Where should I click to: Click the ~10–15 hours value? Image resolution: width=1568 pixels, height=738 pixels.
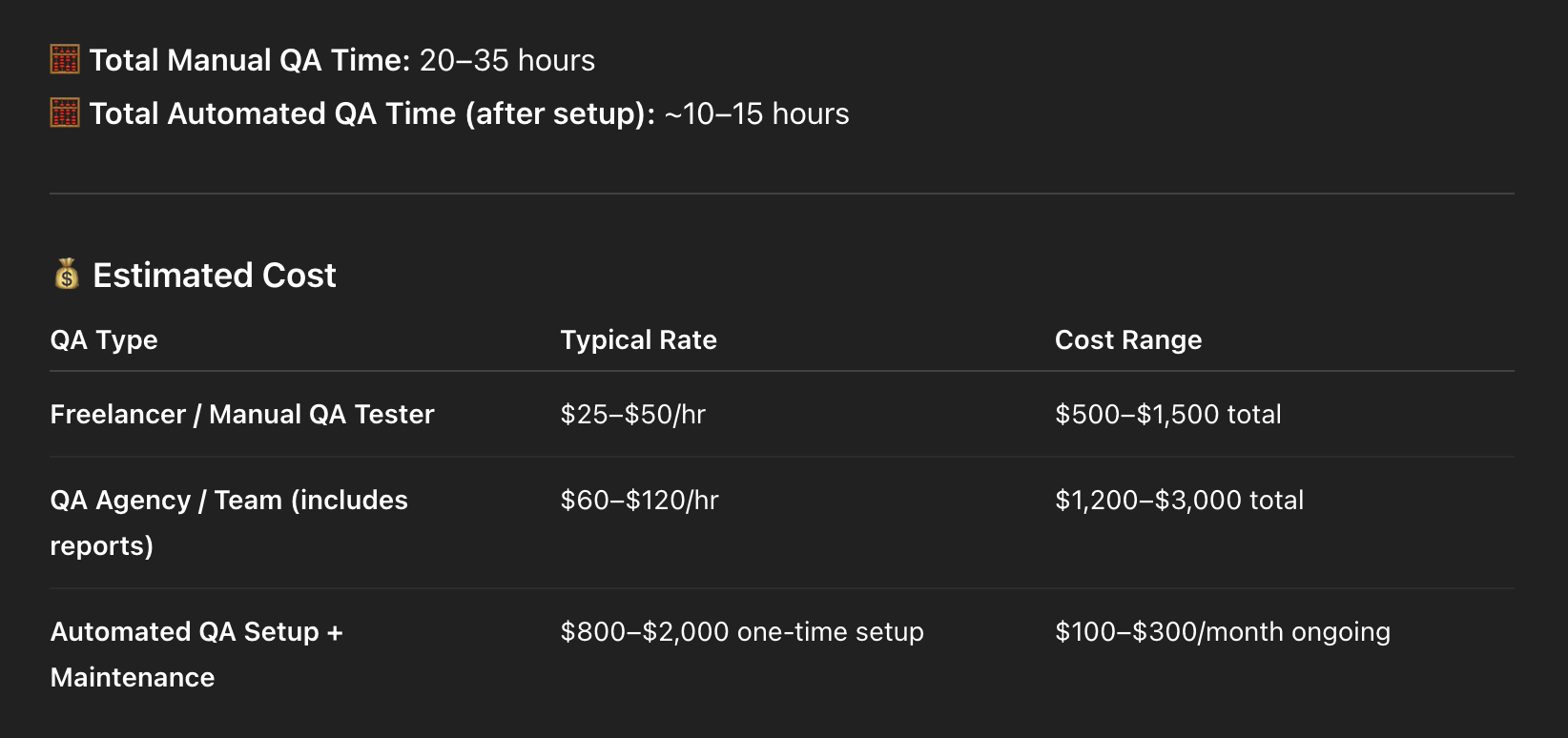756,114
